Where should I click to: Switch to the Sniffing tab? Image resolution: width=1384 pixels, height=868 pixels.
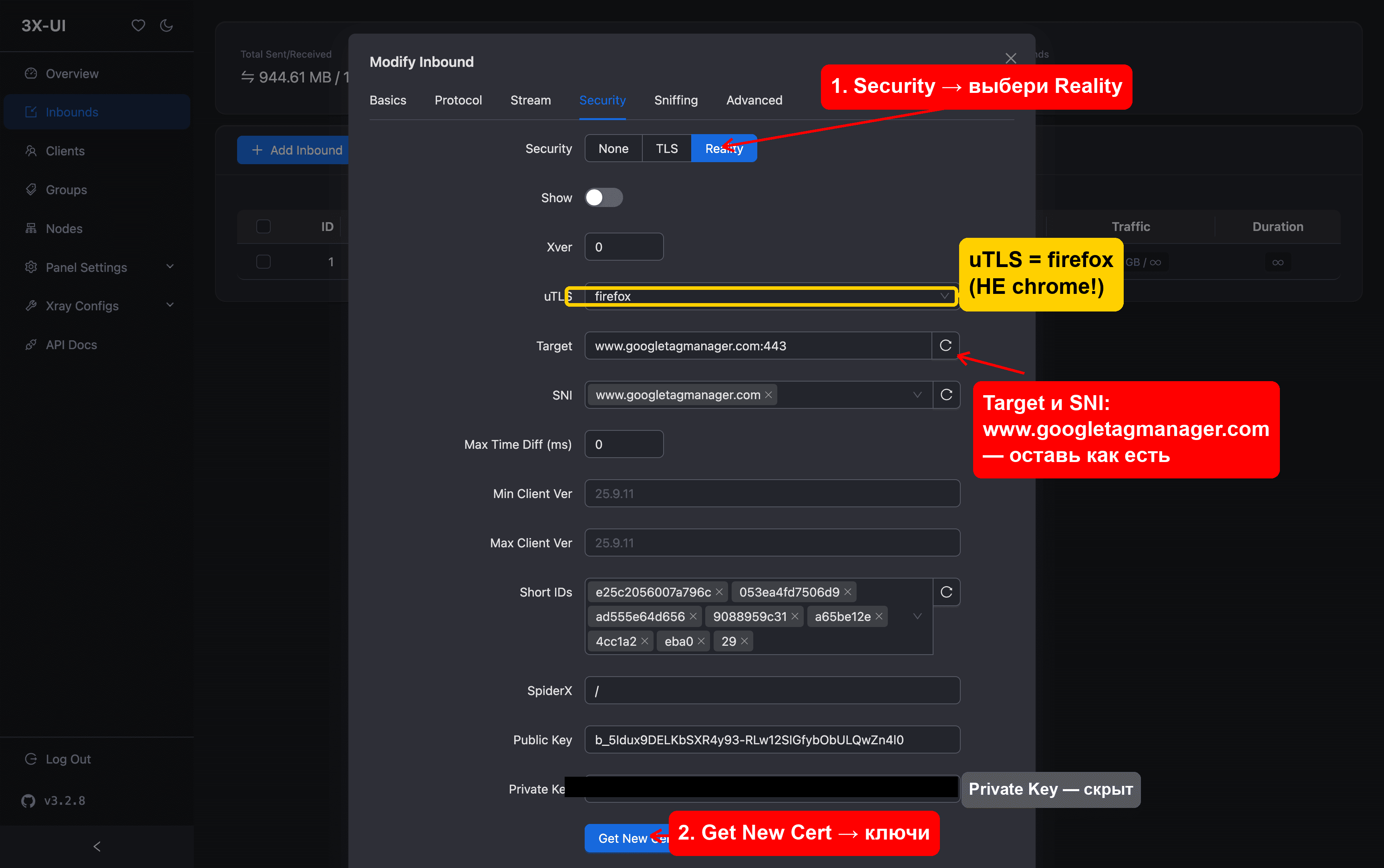676,100
